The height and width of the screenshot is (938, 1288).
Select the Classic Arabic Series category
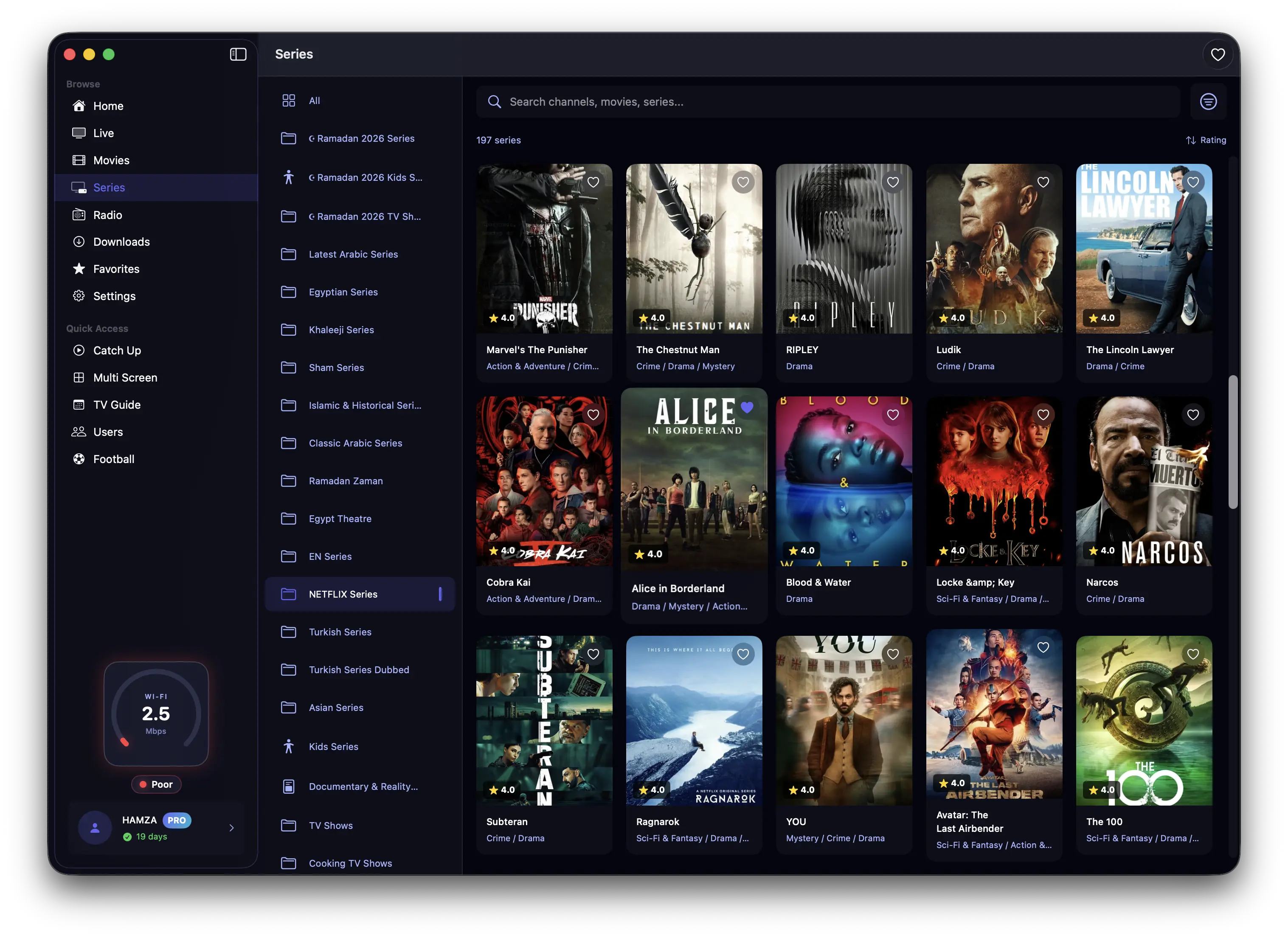[360, 443]
